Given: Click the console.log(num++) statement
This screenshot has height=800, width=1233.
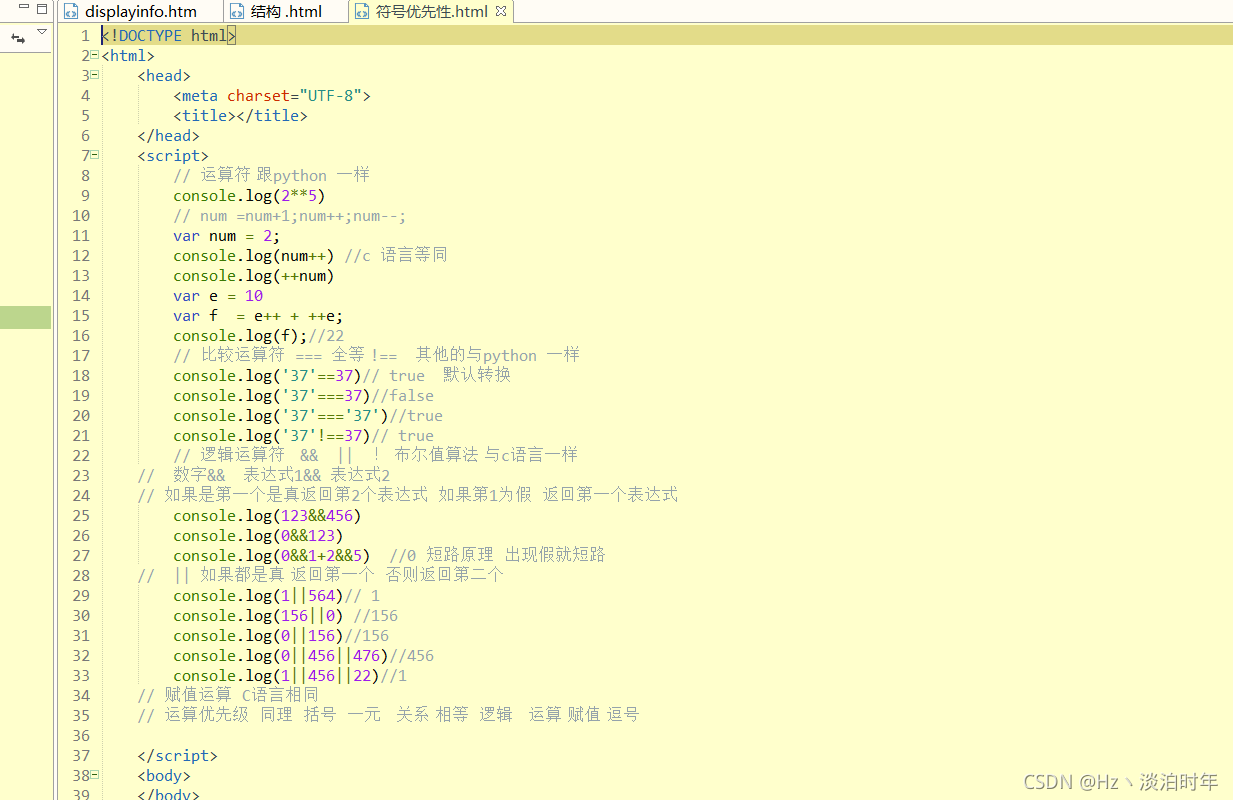Looking at the screenshot, I should pyautogui.click(x=253, y=256).
